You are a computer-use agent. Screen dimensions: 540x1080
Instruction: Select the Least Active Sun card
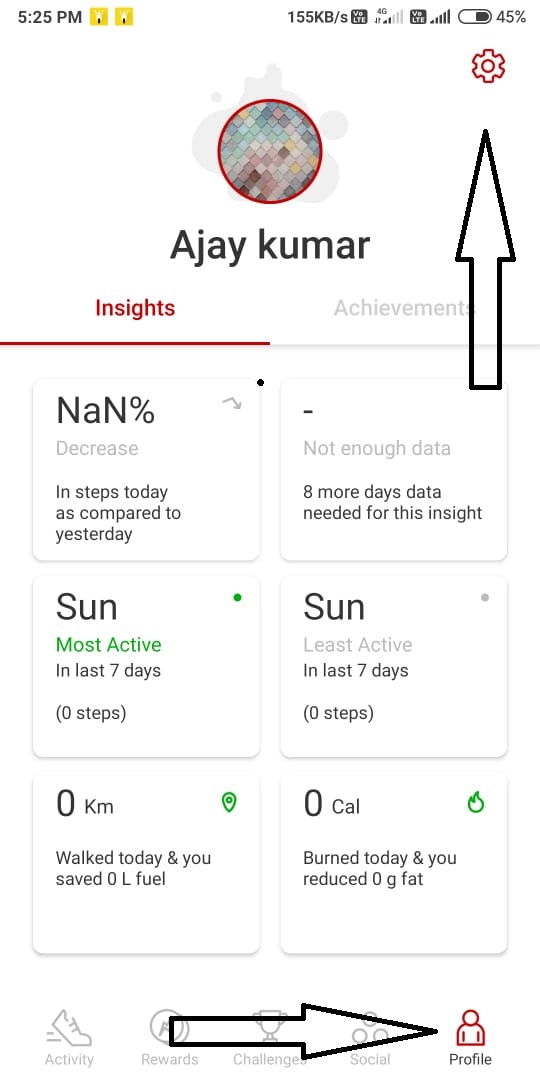coord(393,667)
